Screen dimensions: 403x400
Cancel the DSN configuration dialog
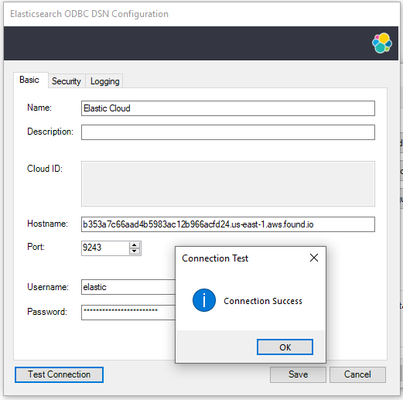point(358,375)
